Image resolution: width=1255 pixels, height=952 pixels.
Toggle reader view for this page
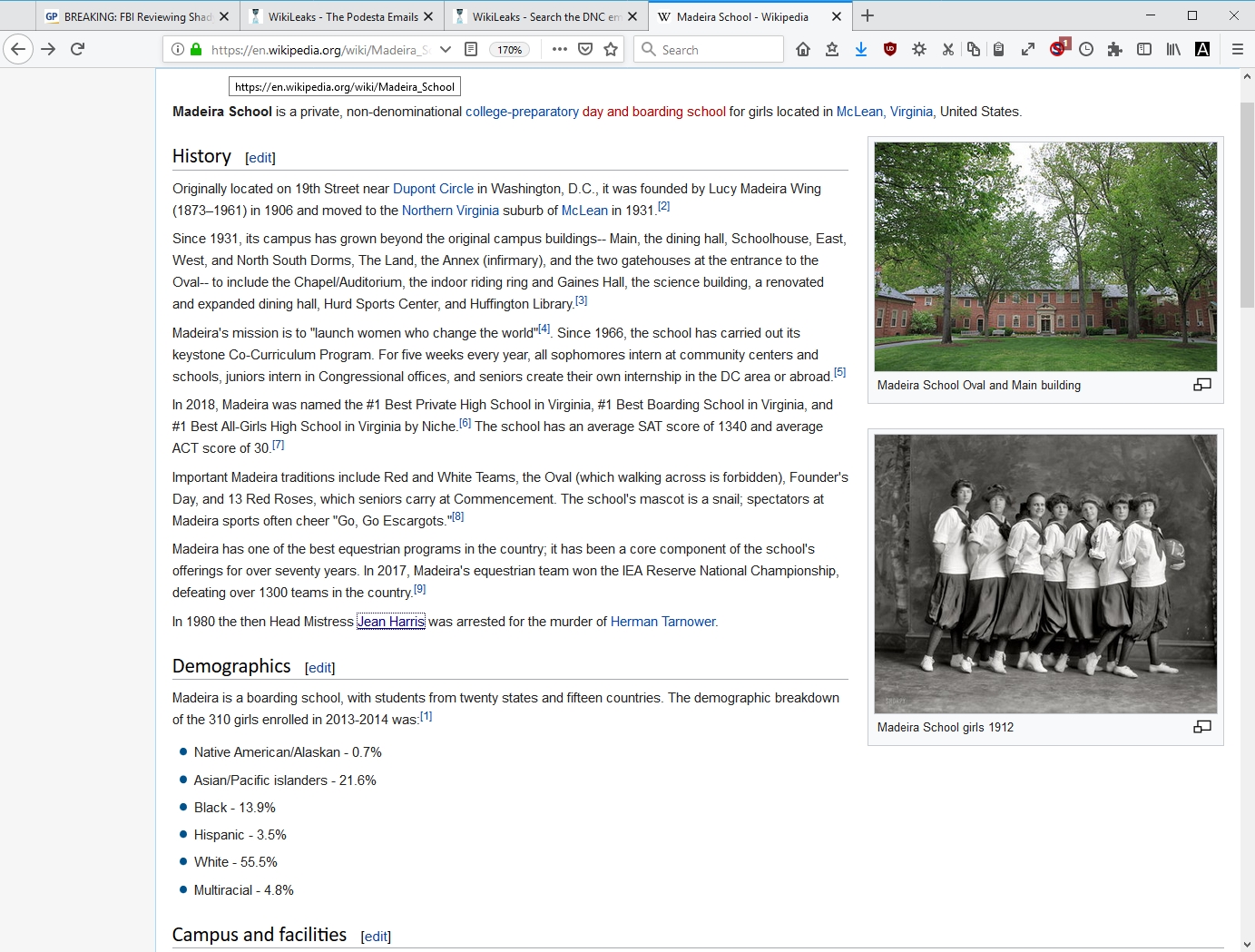(471, 49)
